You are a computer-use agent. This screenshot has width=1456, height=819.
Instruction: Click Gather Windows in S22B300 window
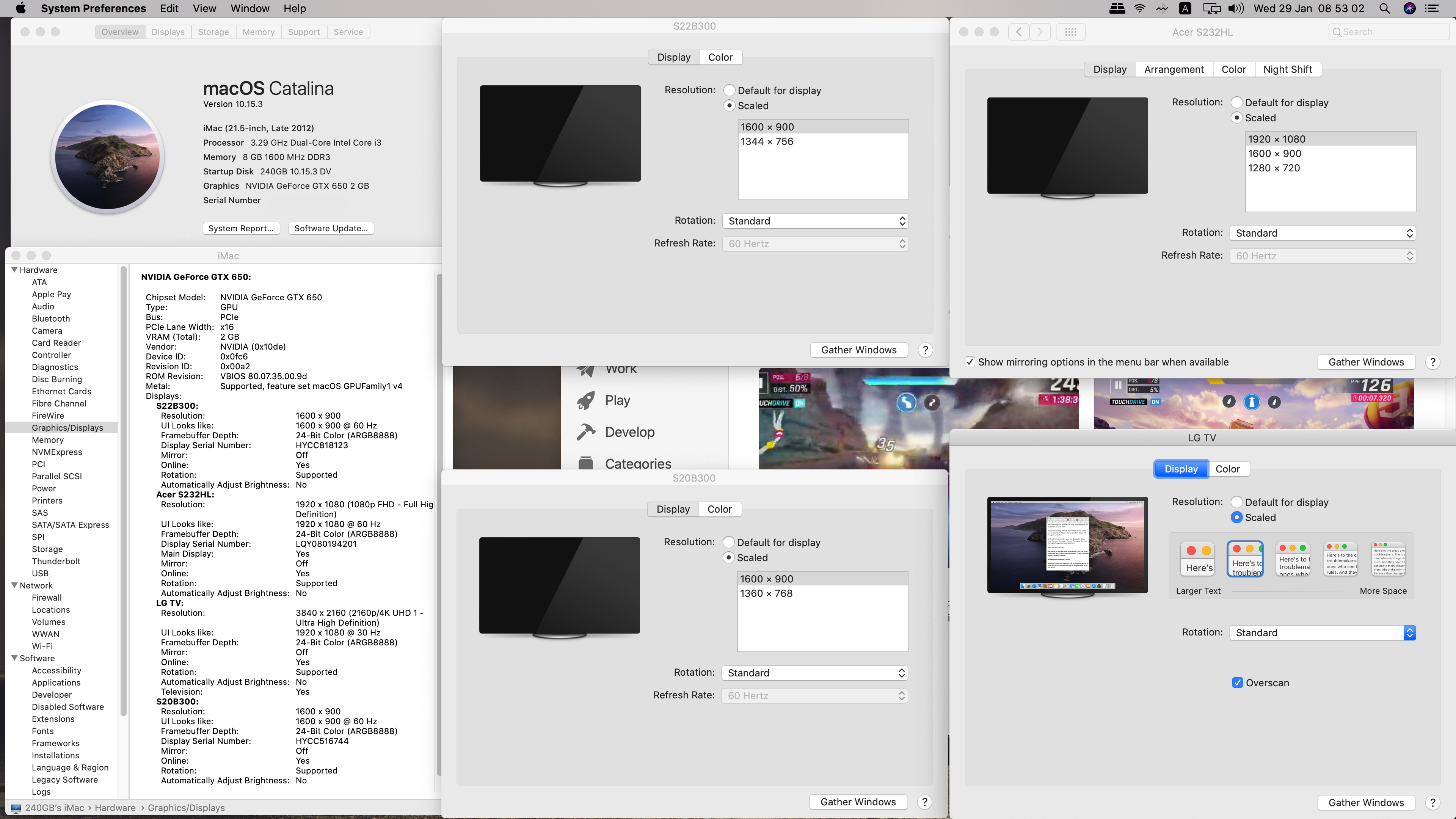pos(858,350)
